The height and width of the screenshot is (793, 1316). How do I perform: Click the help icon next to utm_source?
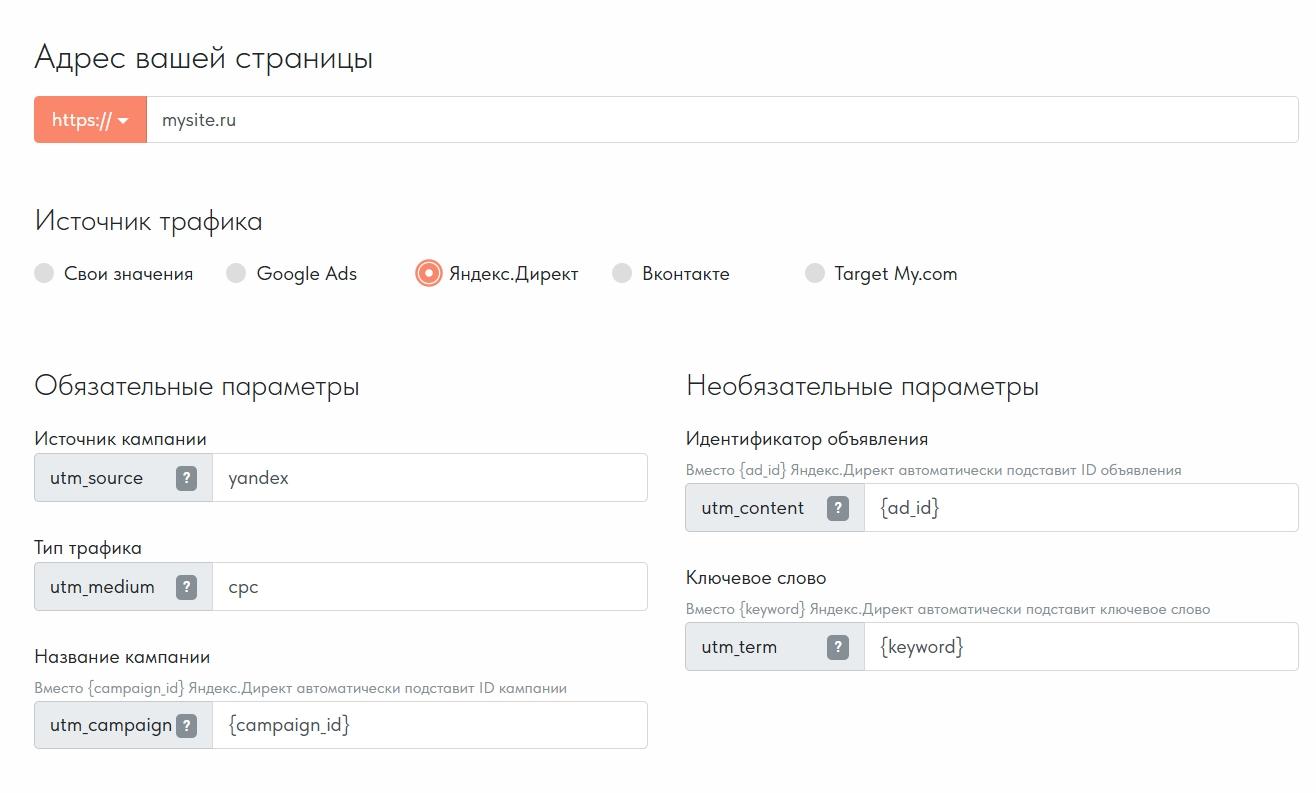[186, 478]
